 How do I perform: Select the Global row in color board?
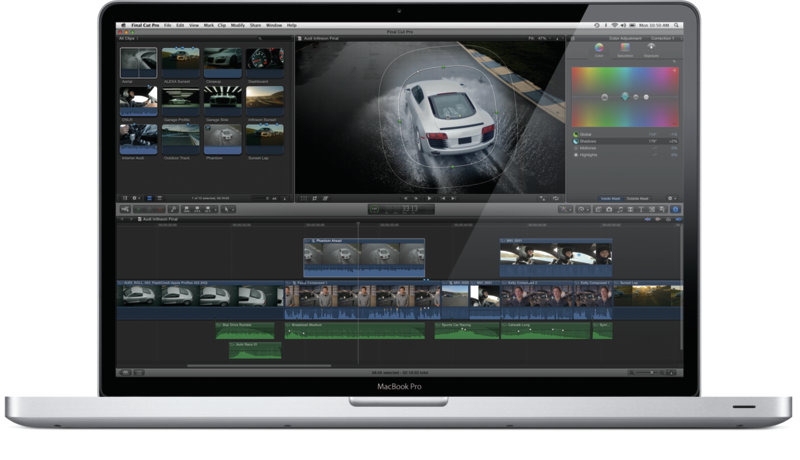(x=626, y=135)
